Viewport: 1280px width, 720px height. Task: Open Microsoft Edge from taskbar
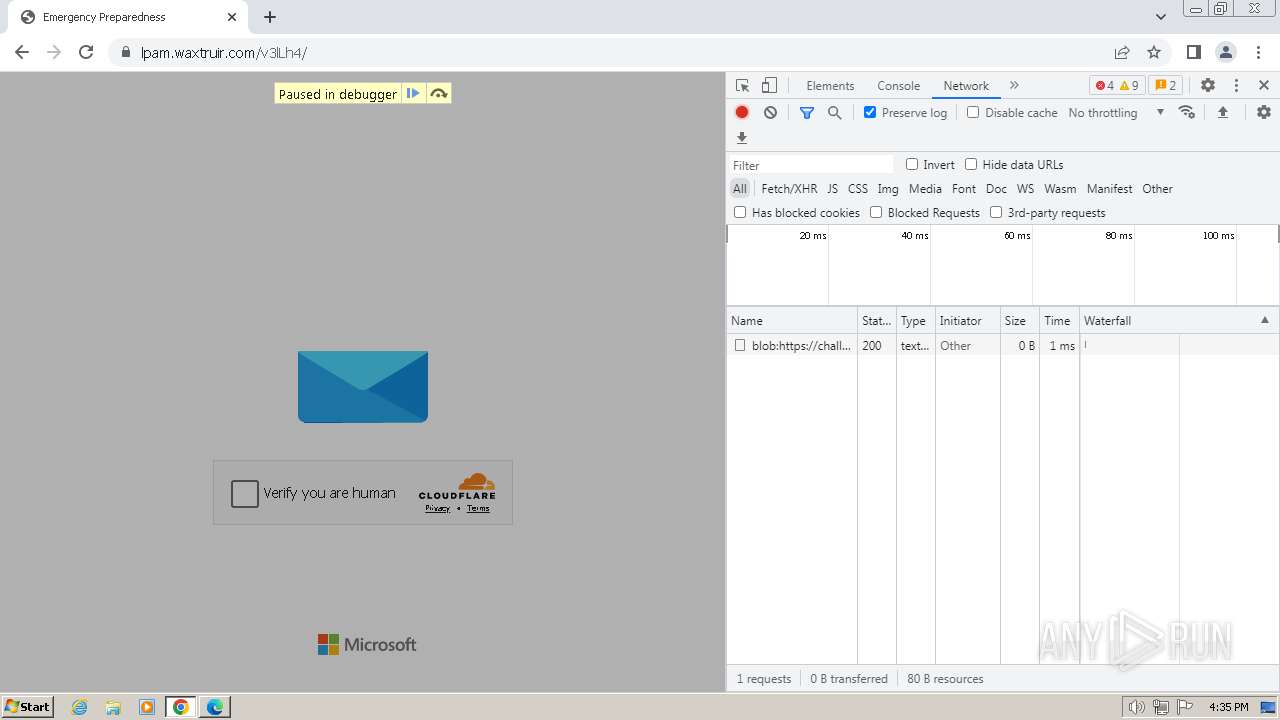pyautogui.click(x=214, y=707)
